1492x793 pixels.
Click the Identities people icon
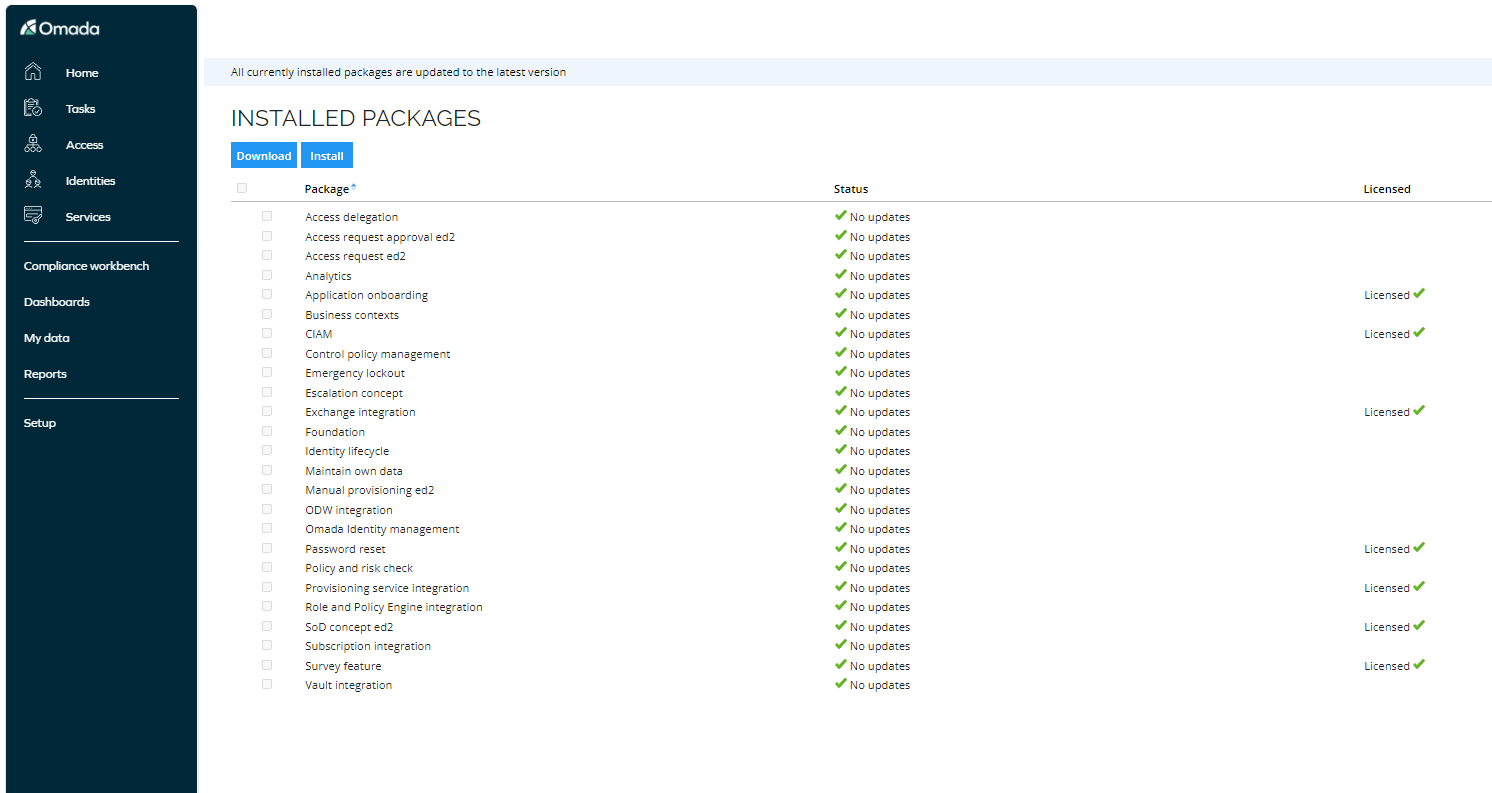pos(33,180)
